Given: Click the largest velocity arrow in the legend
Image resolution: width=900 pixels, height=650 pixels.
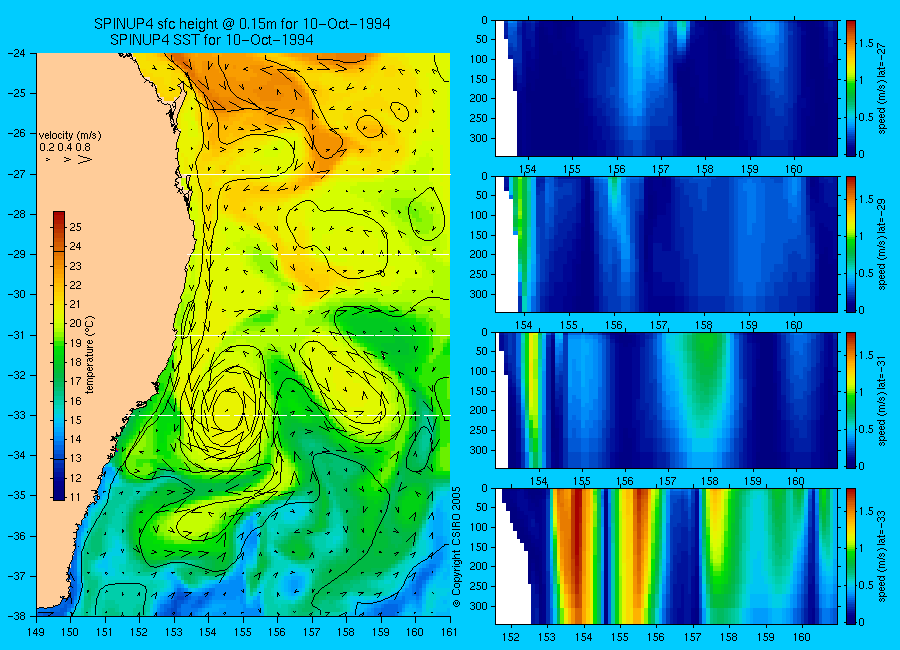Looking at the screenshot, I should point(85,159).
